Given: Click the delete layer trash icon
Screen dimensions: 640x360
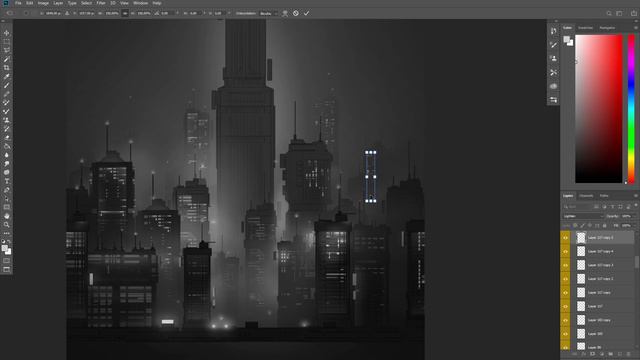Looking at the screenshot, I should (x=629, y=354).
